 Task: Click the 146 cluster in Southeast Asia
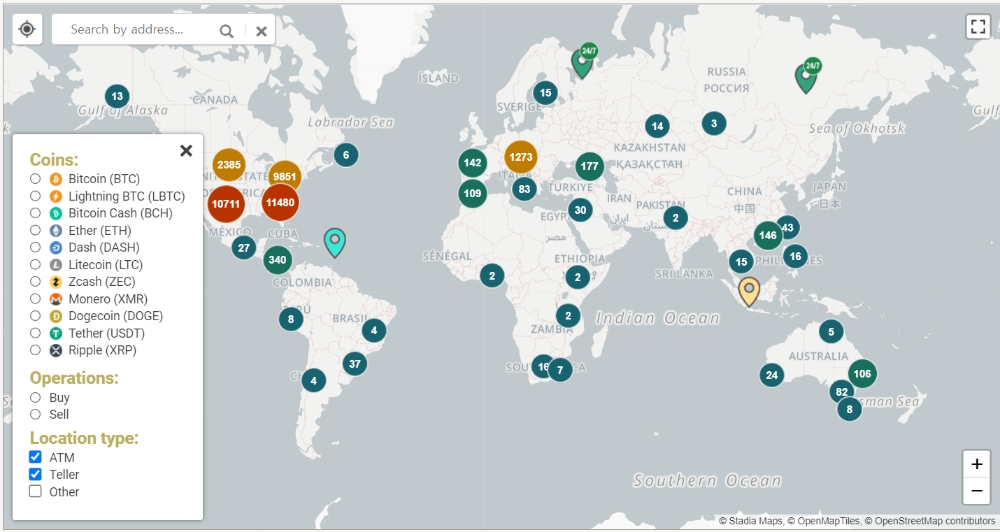click(x=768, y=235)
